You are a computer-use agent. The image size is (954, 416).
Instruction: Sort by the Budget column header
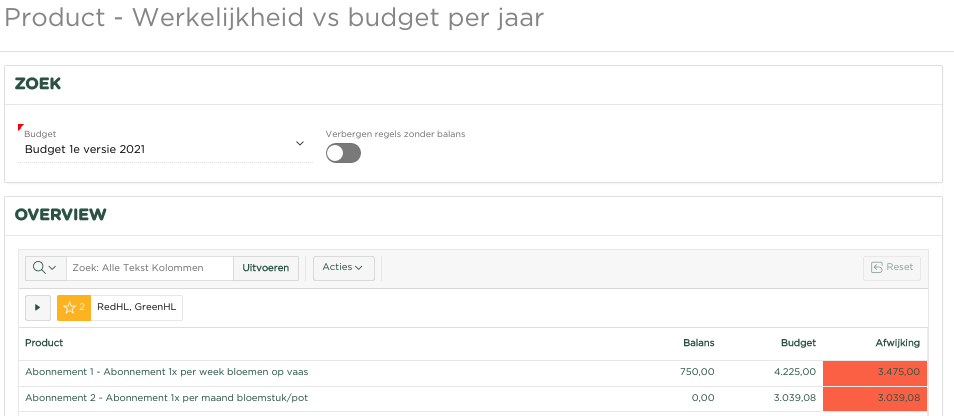pos(798,343)
